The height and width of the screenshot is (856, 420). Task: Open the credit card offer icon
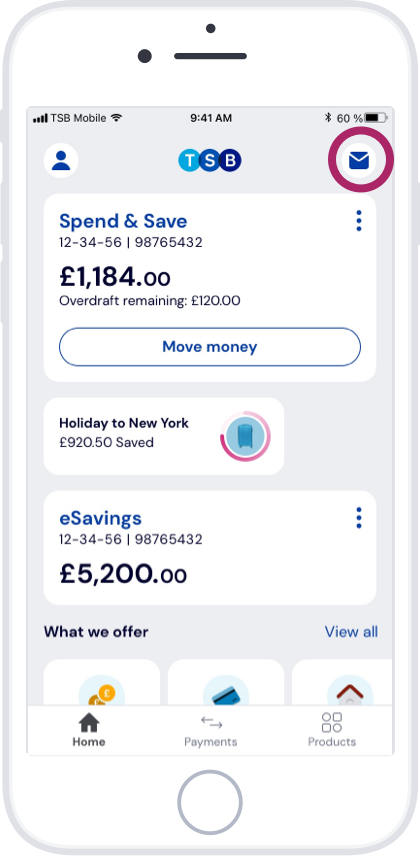(226, 690)
